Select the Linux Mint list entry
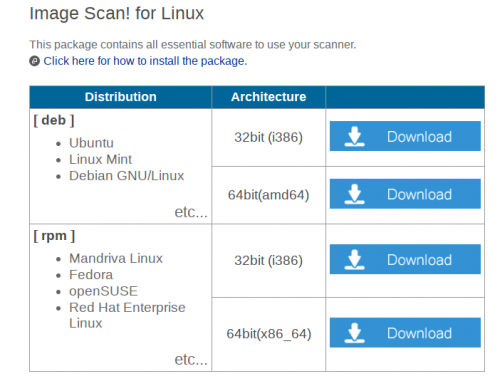Viewport: 500px width, 381px height. 100,159
